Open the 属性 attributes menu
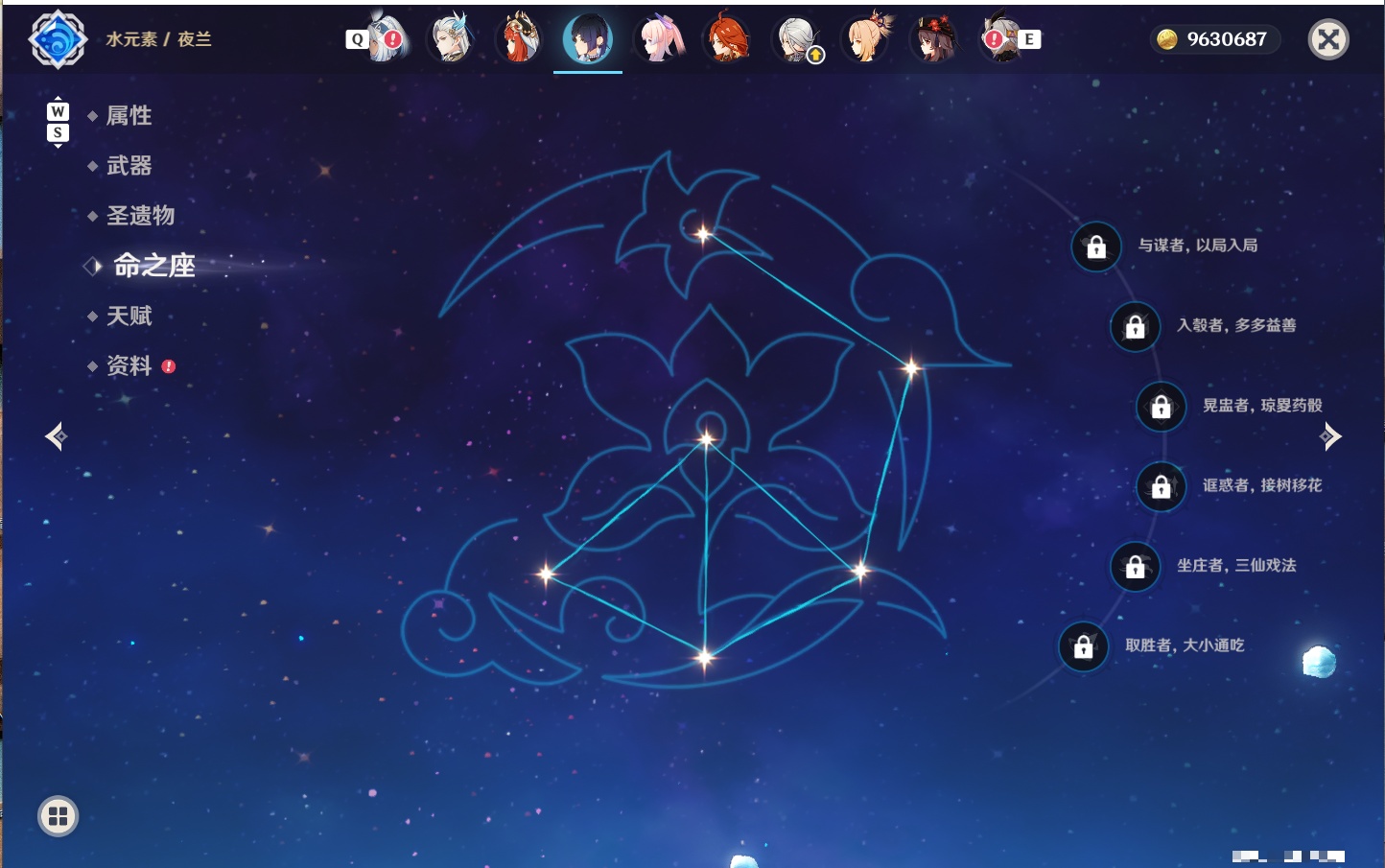1385x868 pixels. [x=129, y=116]
